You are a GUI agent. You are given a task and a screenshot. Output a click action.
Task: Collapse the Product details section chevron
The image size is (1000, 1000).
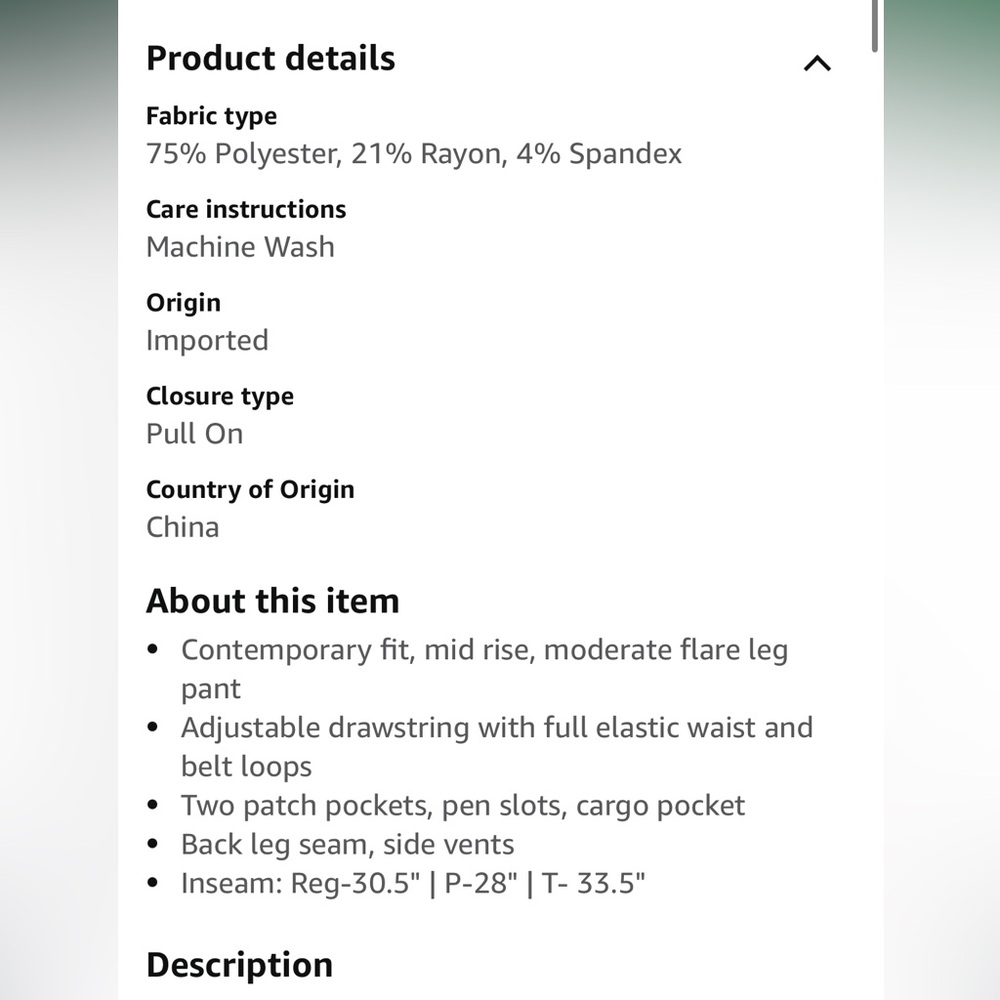817,63
